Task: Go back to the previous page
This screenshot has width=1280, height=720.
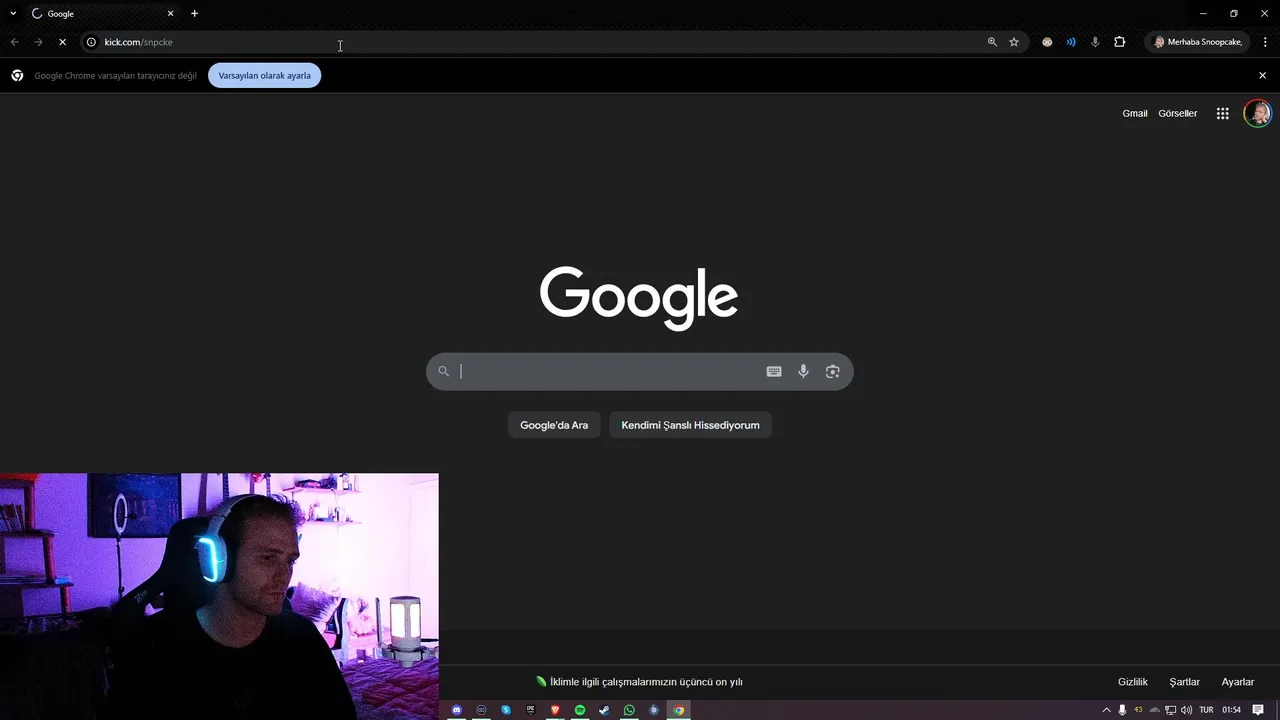Action: 14,42
